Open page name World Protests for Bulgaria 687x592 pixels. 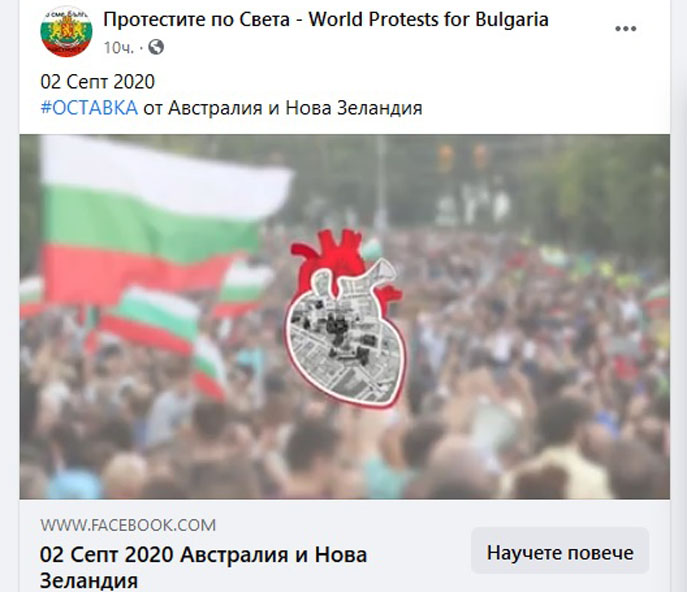pos(326,20)
